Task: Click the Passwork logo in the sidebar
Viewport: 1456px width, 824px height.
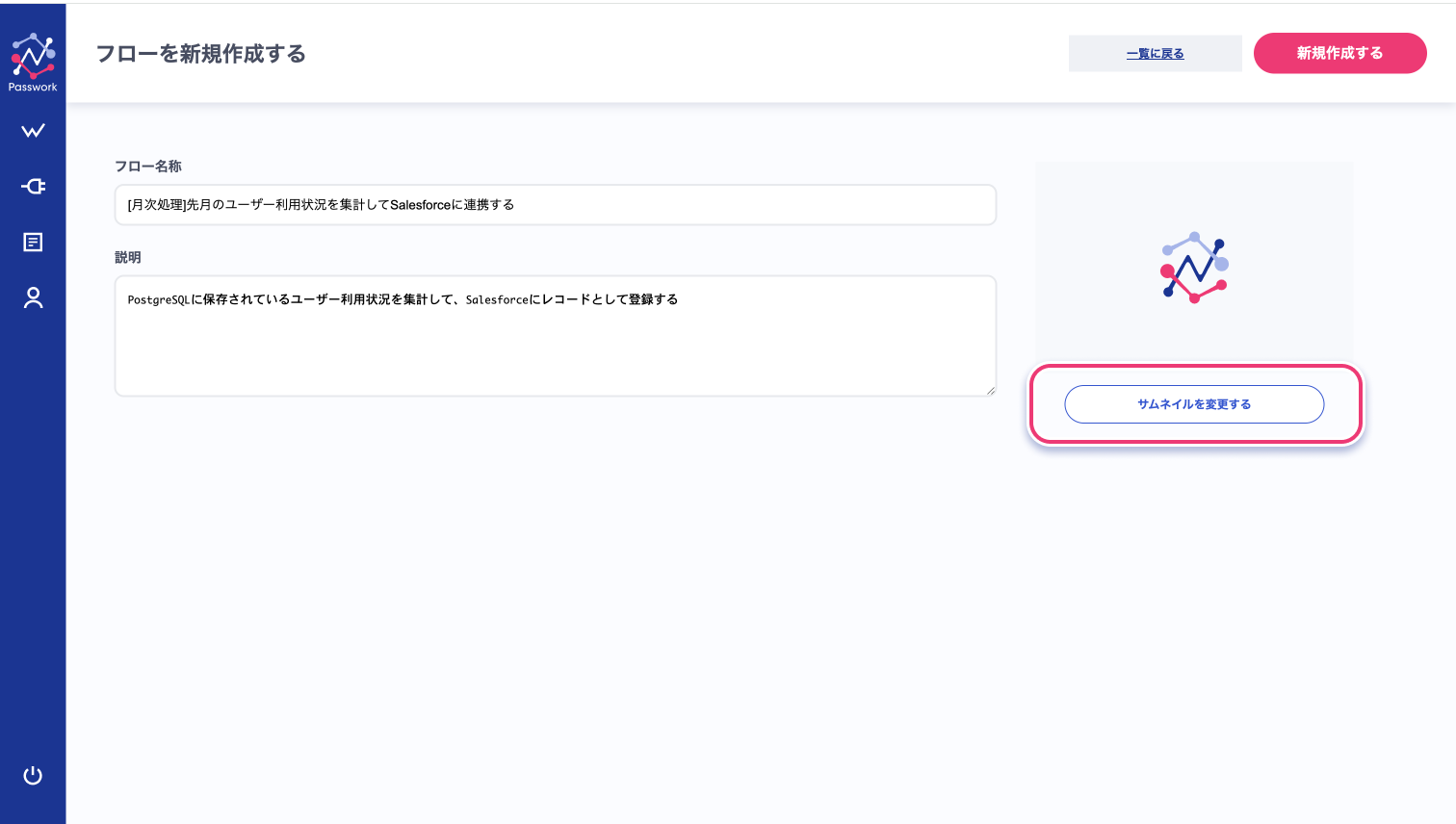Action: [33, 56]
